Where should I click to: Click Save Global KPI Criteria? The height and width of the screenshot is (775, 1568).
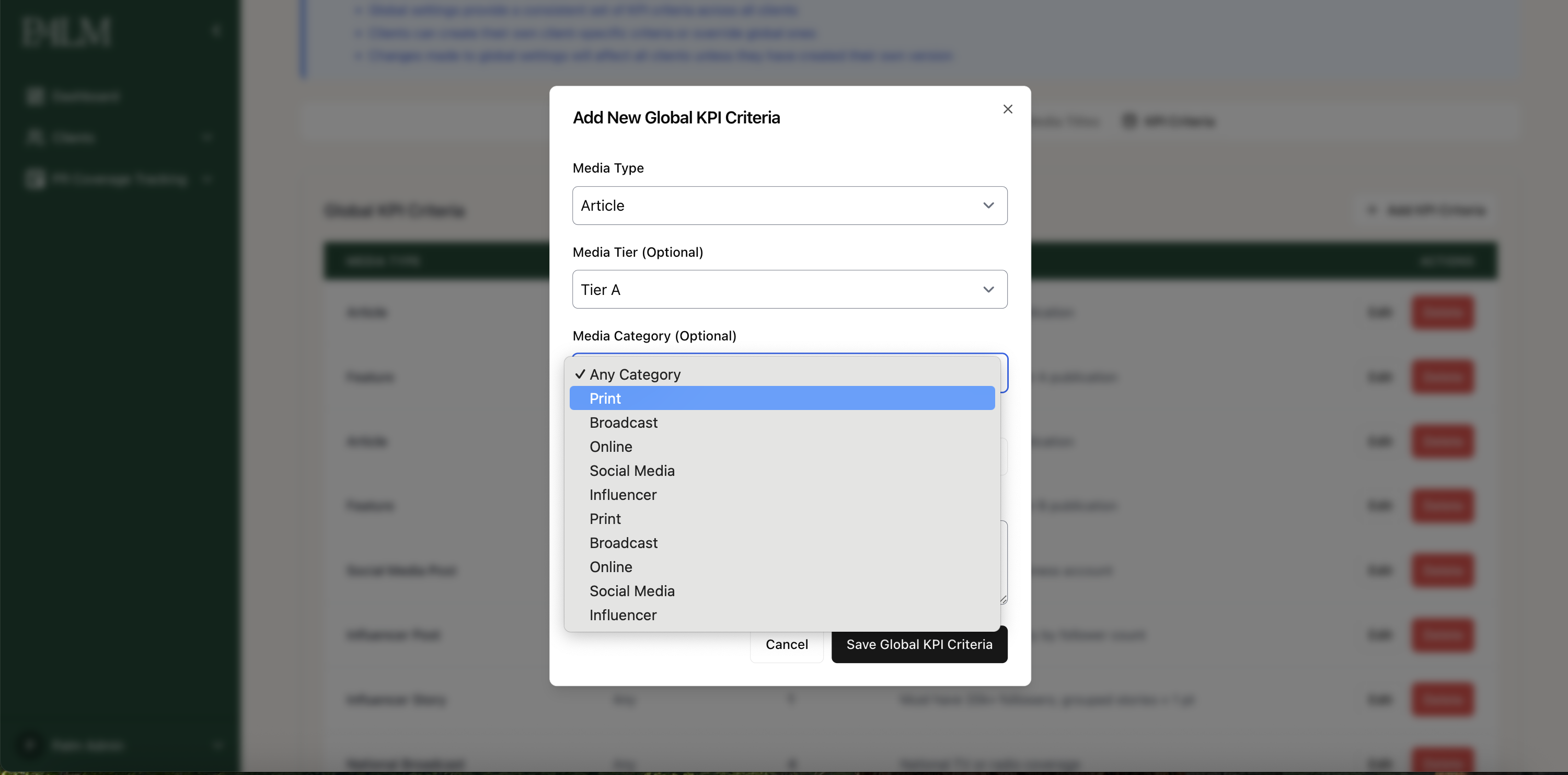(x=919, y=644)
